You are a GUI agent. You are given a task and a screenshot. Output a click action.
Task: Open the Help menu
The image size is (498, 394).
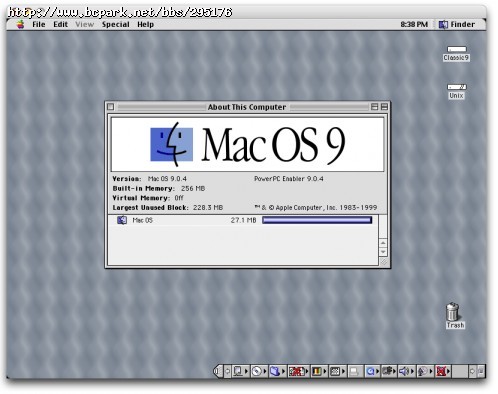[145, 24]
